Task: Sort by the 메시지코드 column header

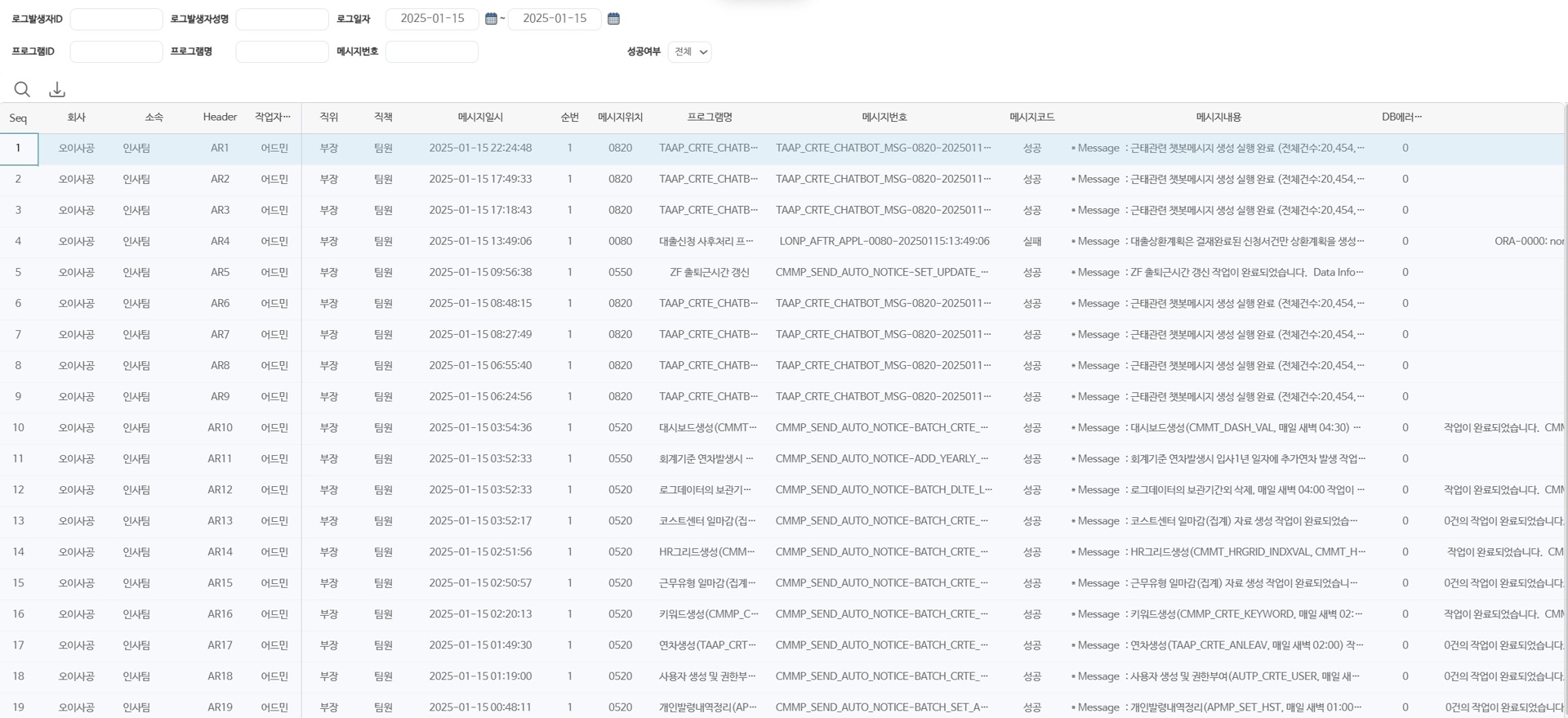Action: [1032, 118]
